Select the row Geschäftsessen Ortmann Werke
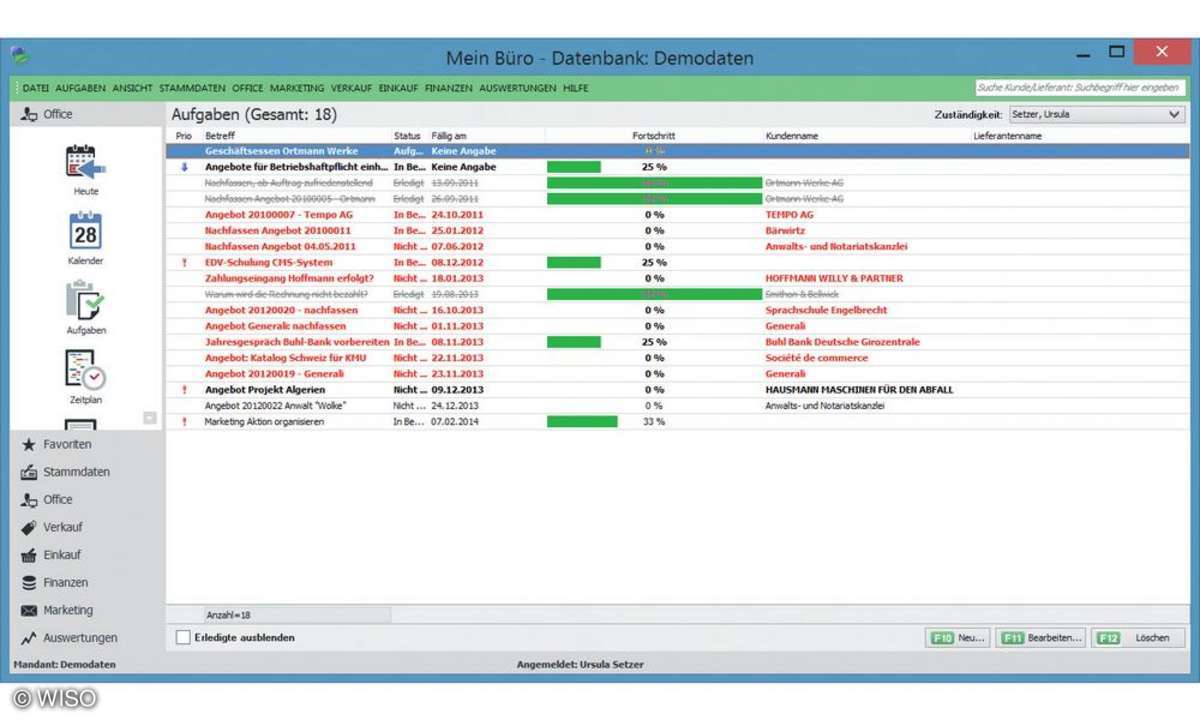This screenshot has height=720, width=1200. (678, 151)
